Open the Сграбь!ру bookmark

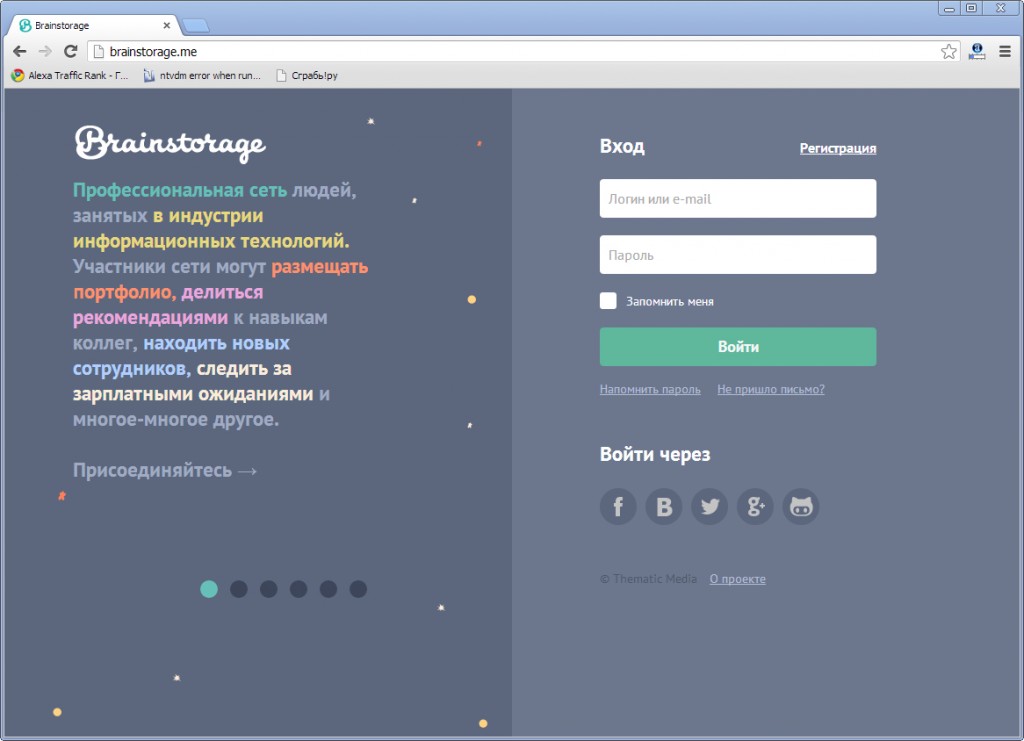pyautogui.click(x=307, y=76)
